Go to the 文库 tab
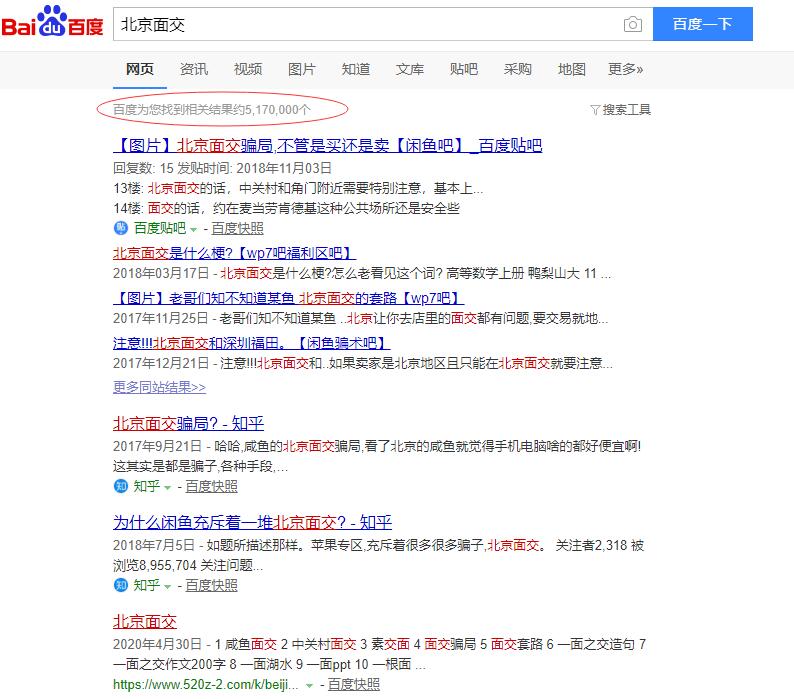 [x=410, y=69]
